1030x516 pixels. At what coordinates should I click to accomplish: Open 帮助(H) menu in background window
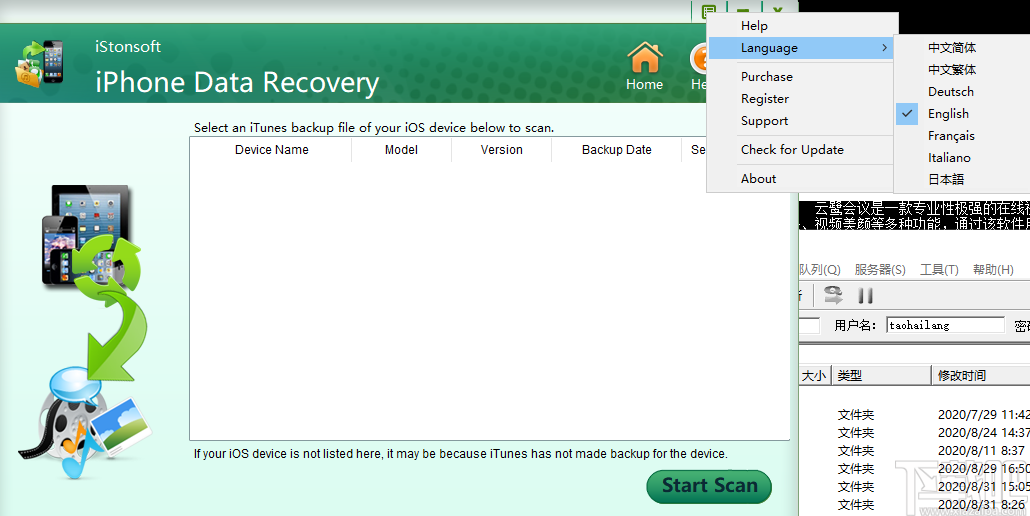tap(993, 270)
